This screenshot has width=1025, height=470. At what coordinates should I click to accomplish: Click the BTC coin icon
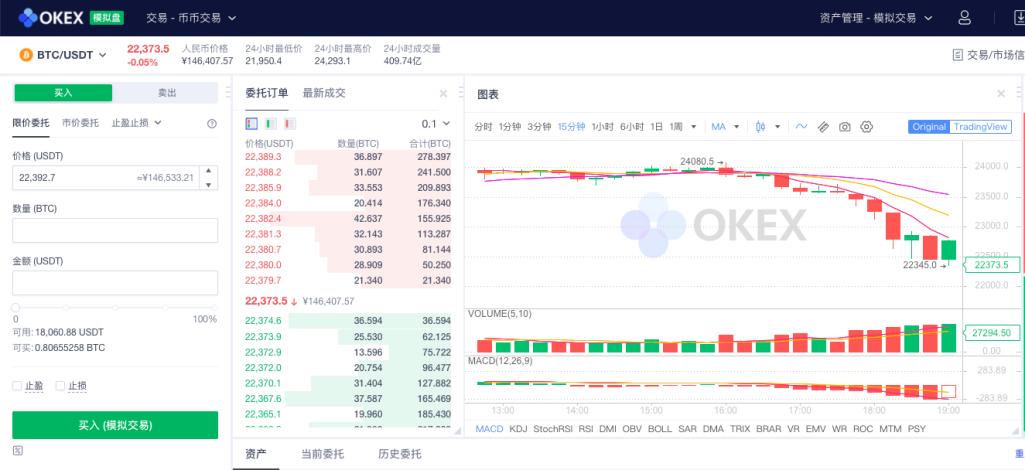pos(27,55)
